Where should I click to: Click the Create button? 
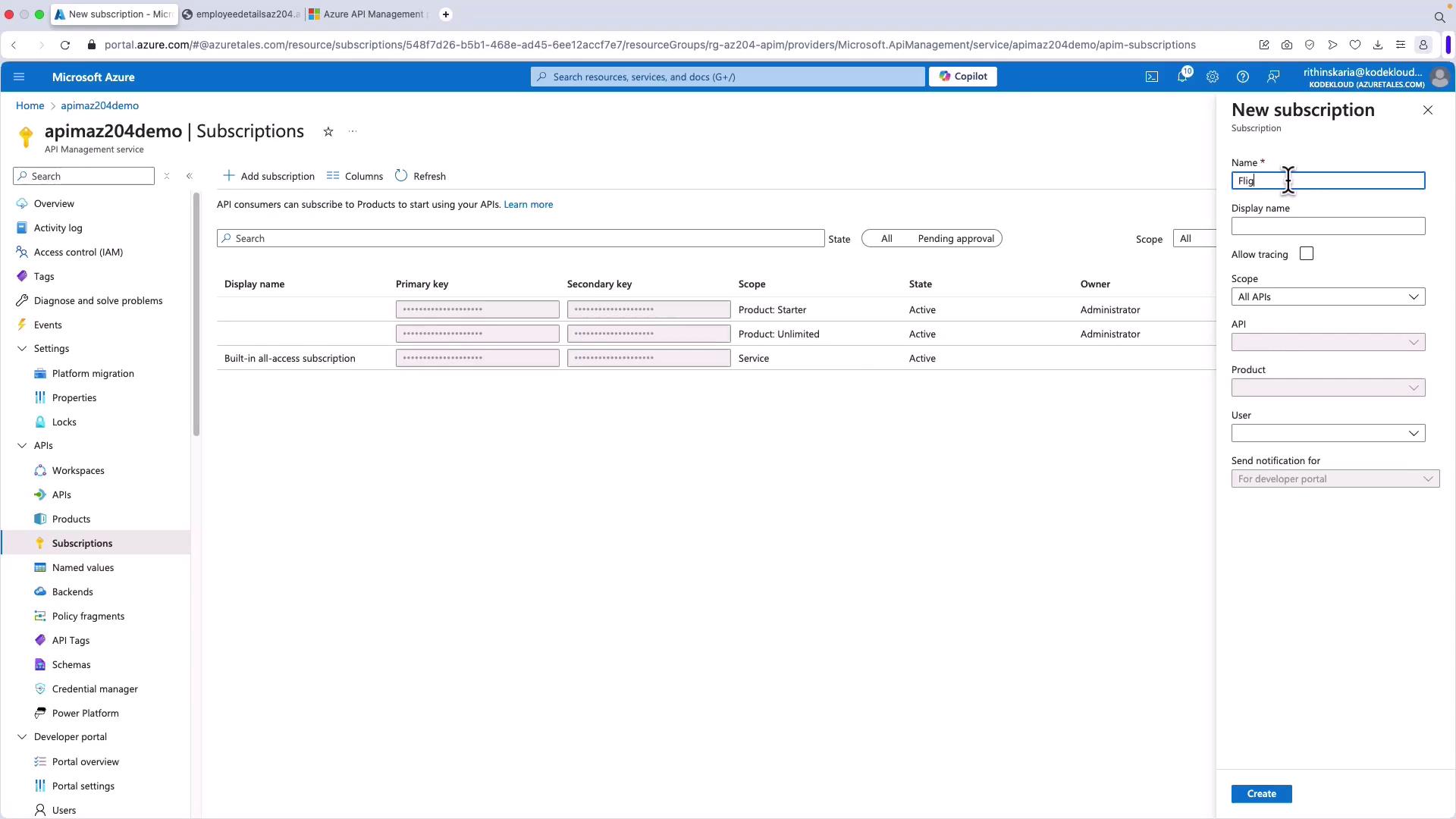1261,794
